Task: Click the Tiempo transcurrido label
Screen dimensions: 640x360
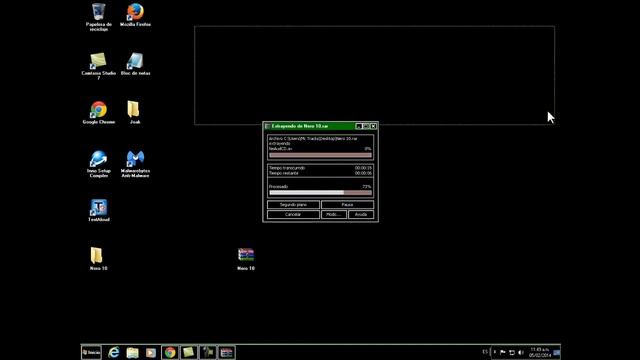Action: [x=287, y=168]
